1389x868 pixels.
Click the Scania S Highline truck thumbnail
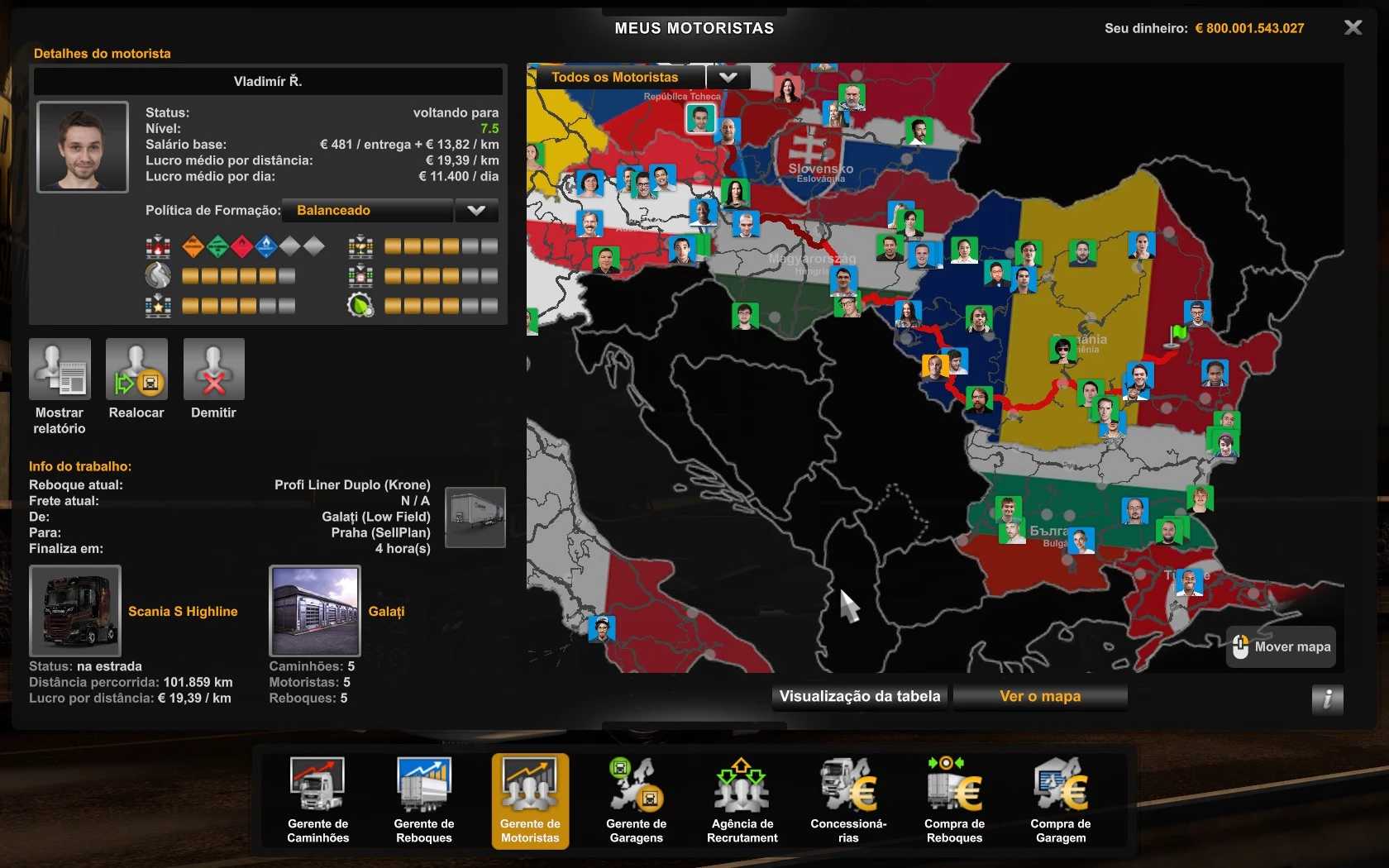pos(75,611)
